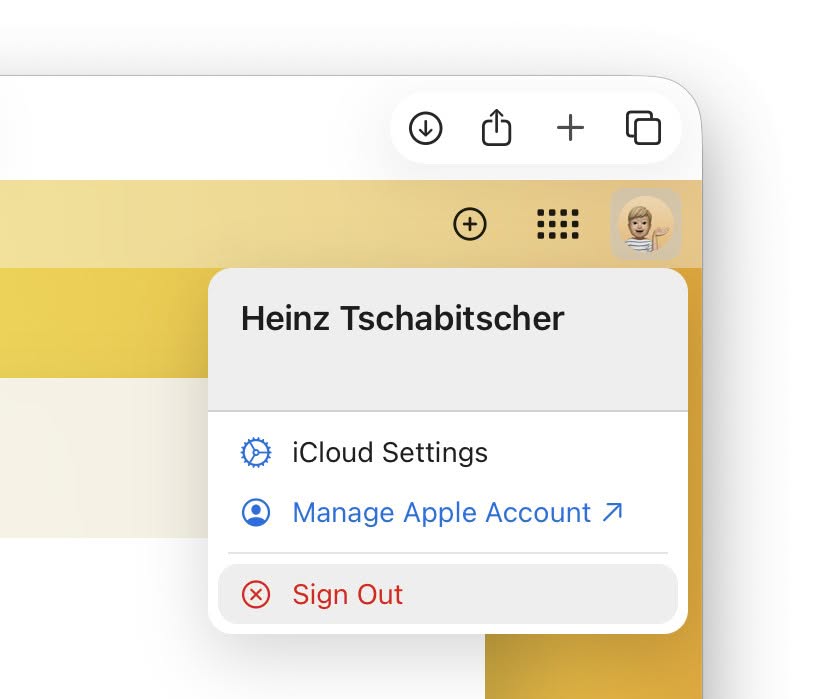The height and width of the screenshot is (699, 814).
Task: Open a new tab with plus icon
Action: coord(570,128)
